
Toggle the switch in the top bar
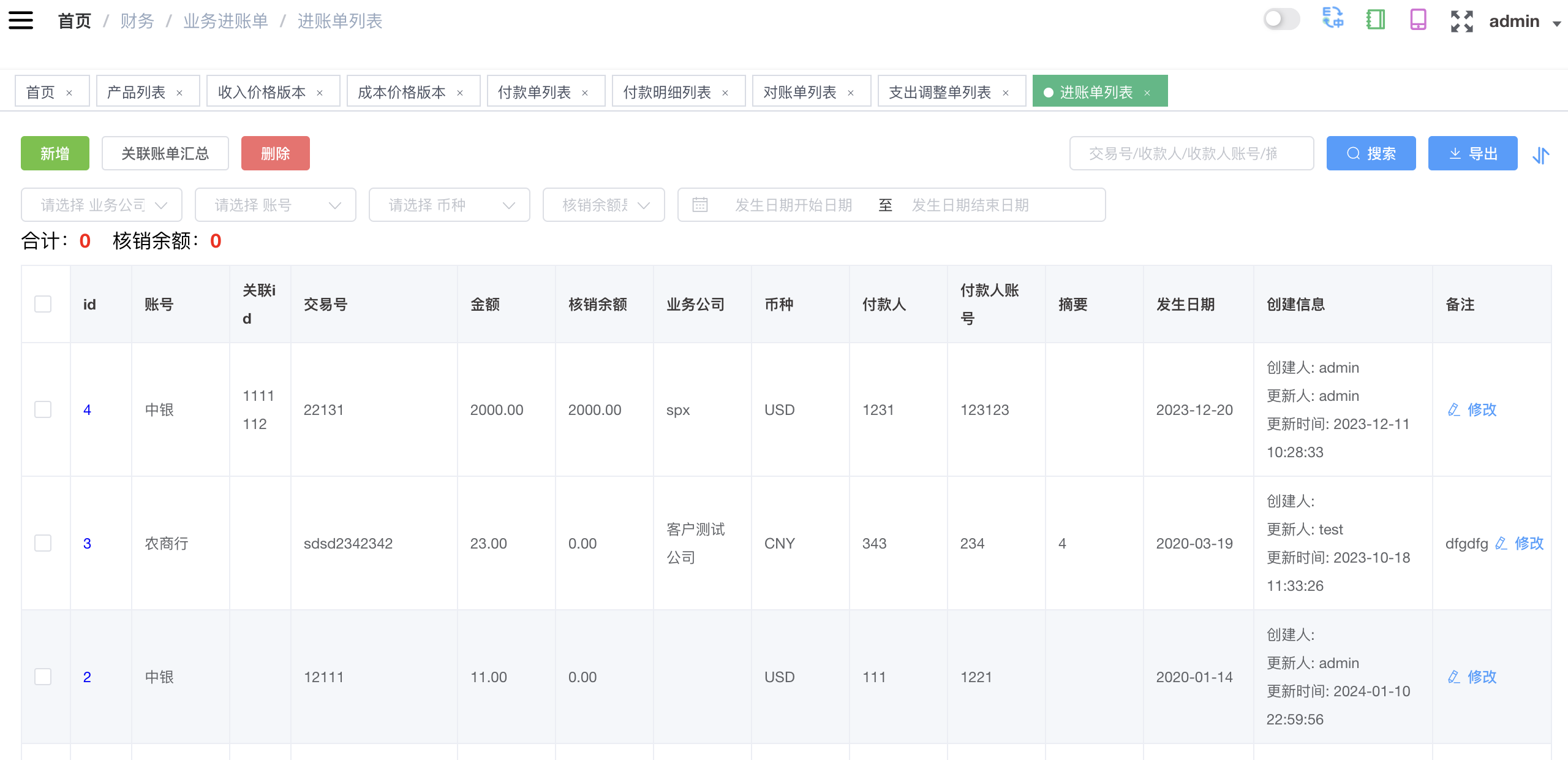point(1281,19)
